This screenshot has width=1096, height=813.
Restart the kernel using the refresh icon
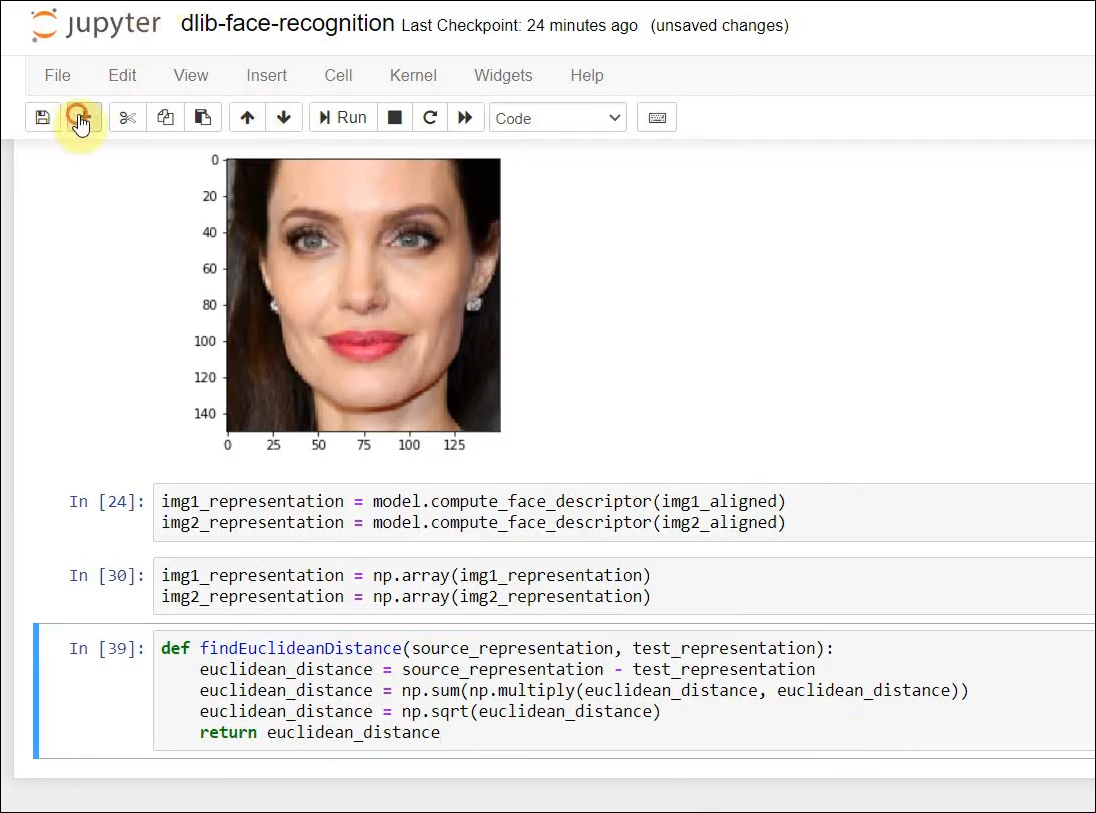tap(430, 117)
